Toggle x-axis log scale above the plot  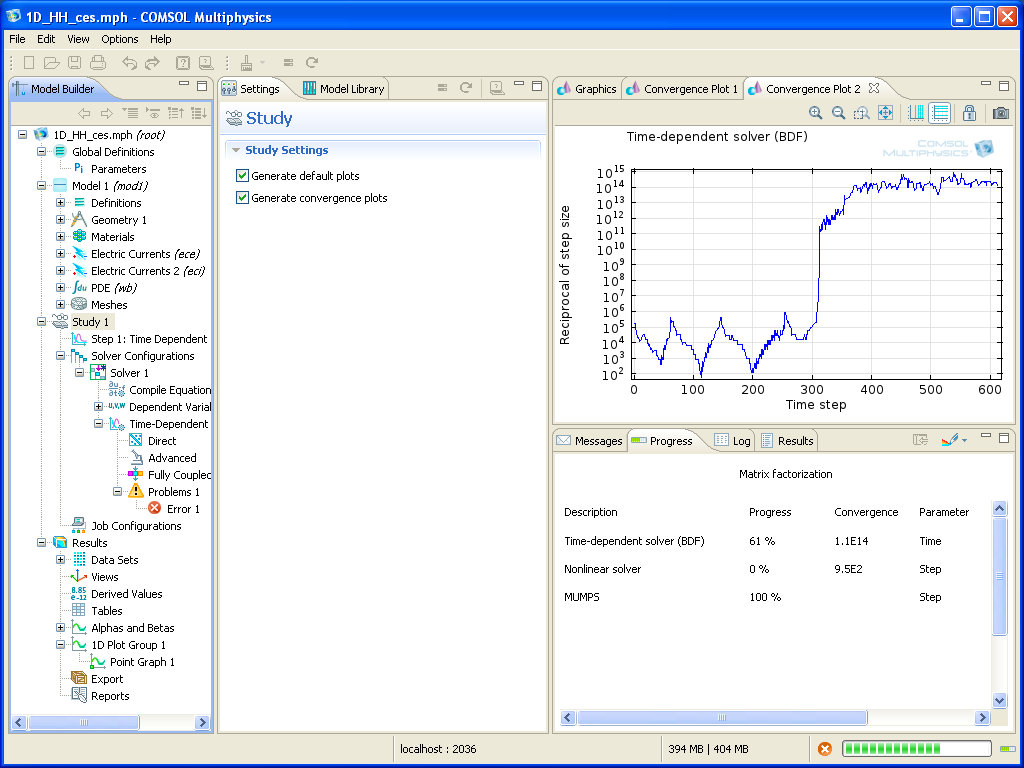pos(916,113)
